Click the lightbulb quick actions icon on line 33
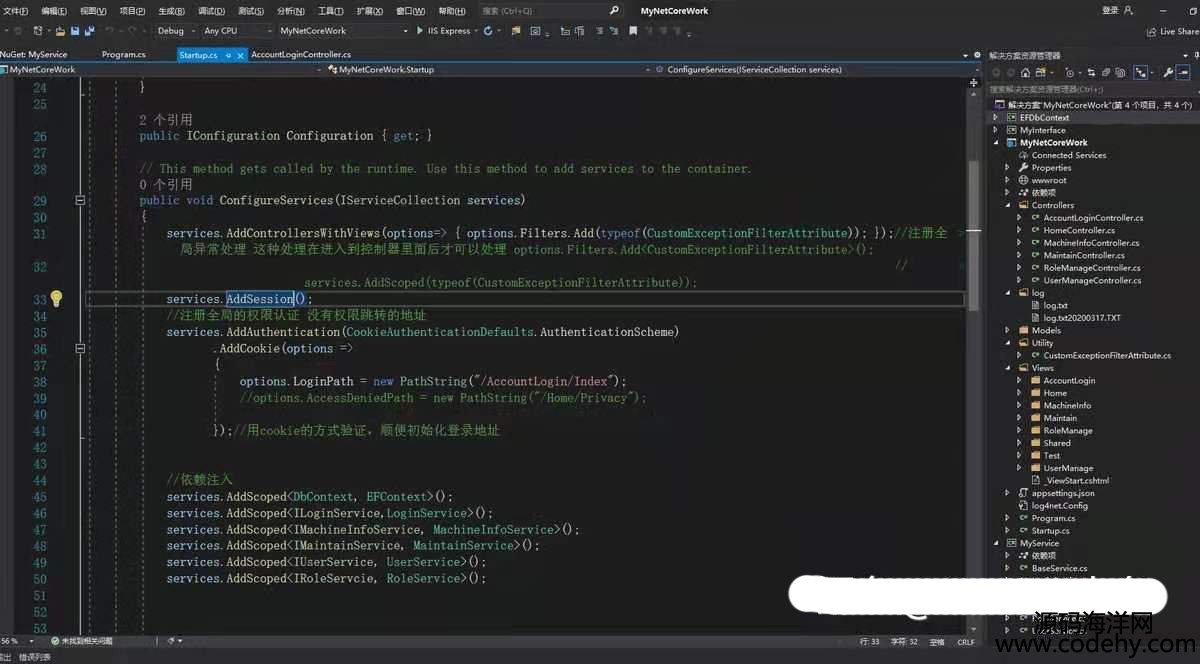 click(x=57, y=298)
